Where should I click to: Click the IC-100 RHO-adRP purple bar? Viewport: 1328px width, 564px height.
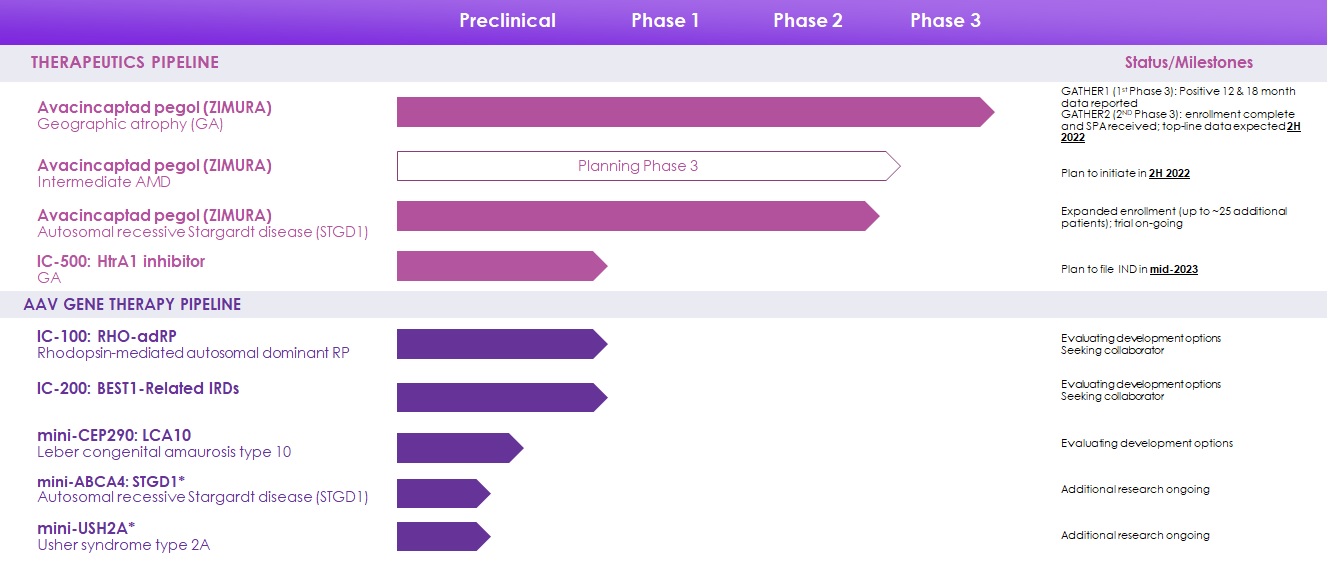click(x=498, y=344)
